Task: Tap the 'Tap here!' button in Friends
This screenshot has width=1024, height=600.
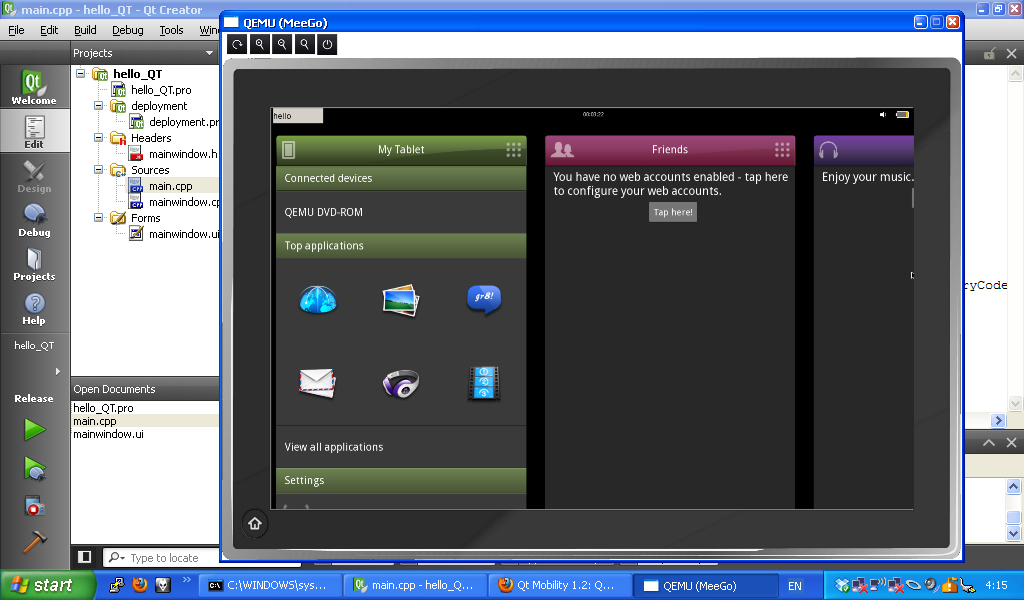Action: click(673, 212)
